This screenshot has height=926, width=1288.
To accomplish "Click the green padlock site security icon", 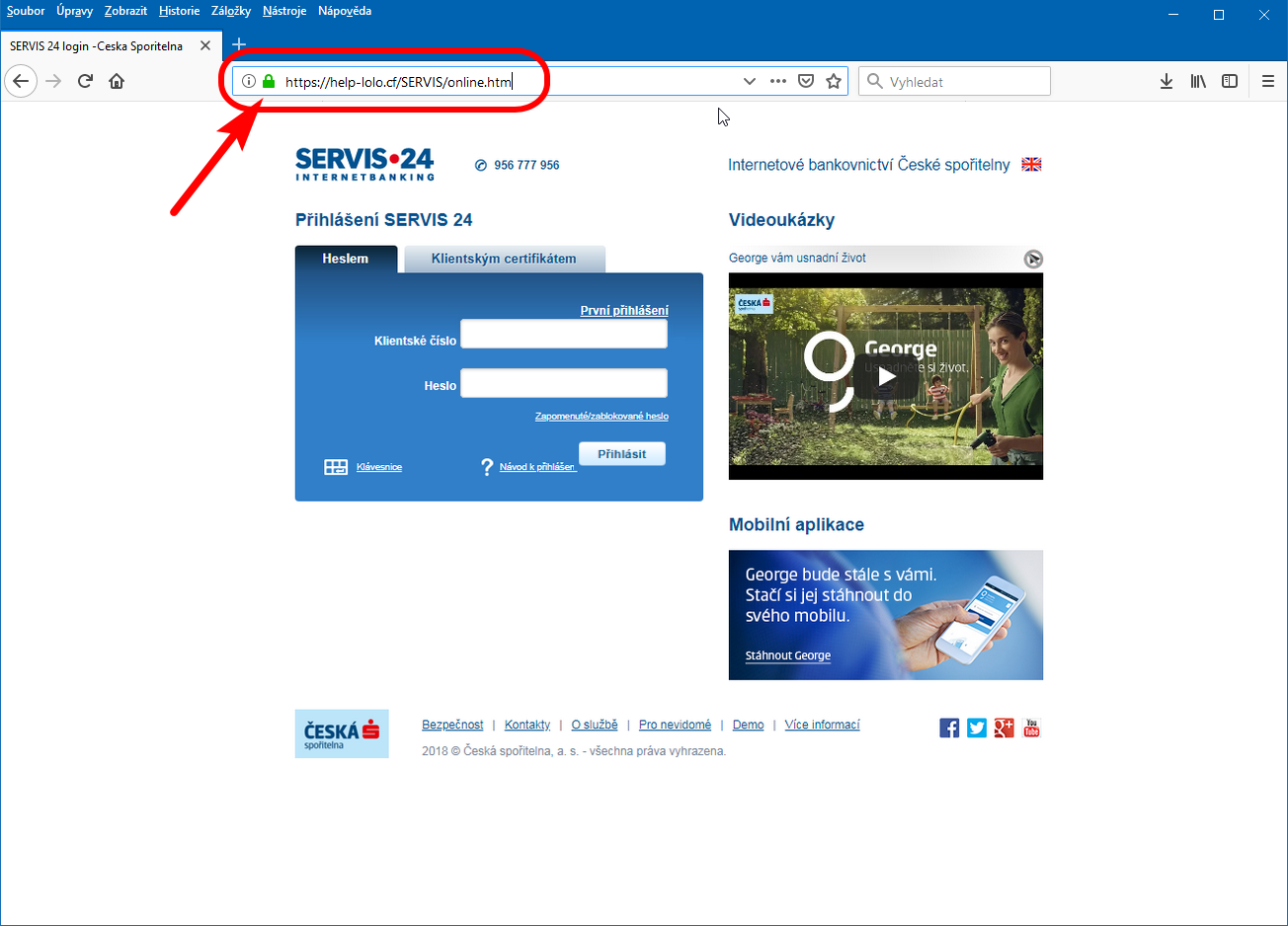I will [x=269, y=81].
